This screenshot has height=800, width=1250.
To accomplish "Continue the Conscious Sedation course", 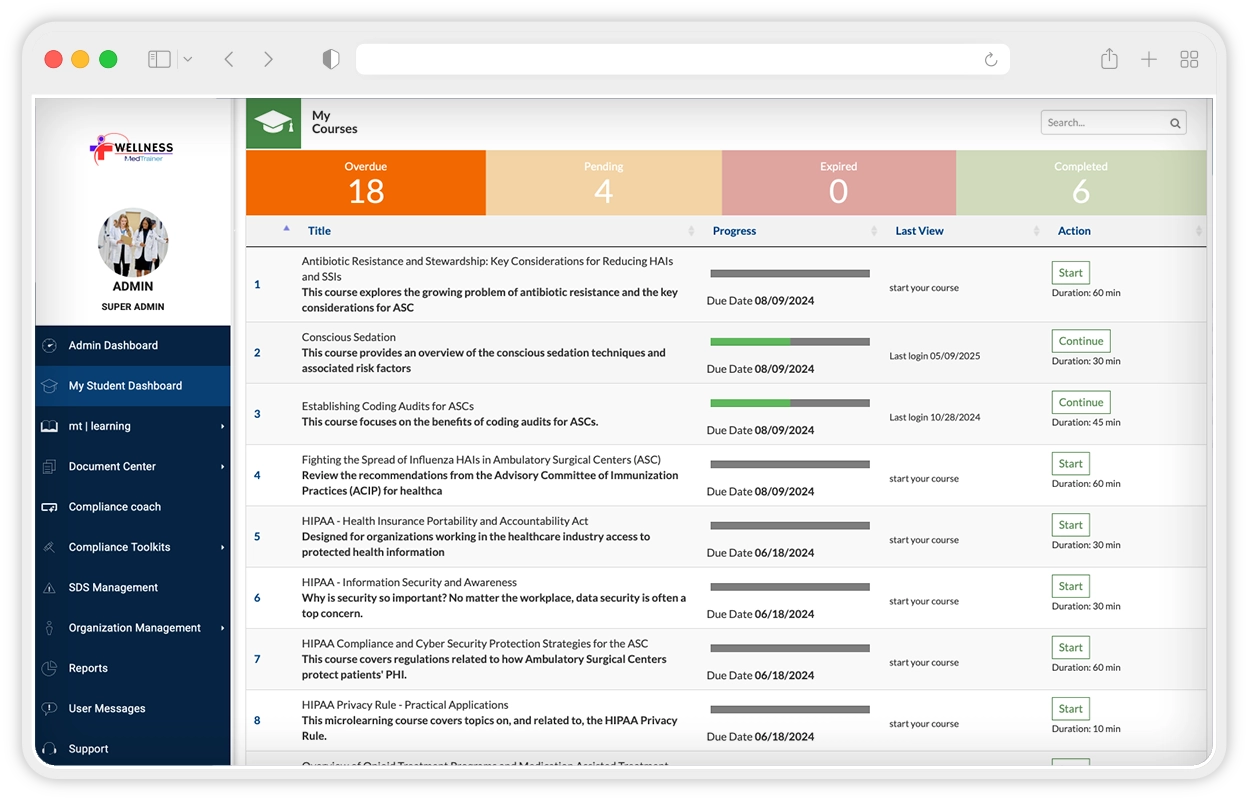I will pos(1080,341).
